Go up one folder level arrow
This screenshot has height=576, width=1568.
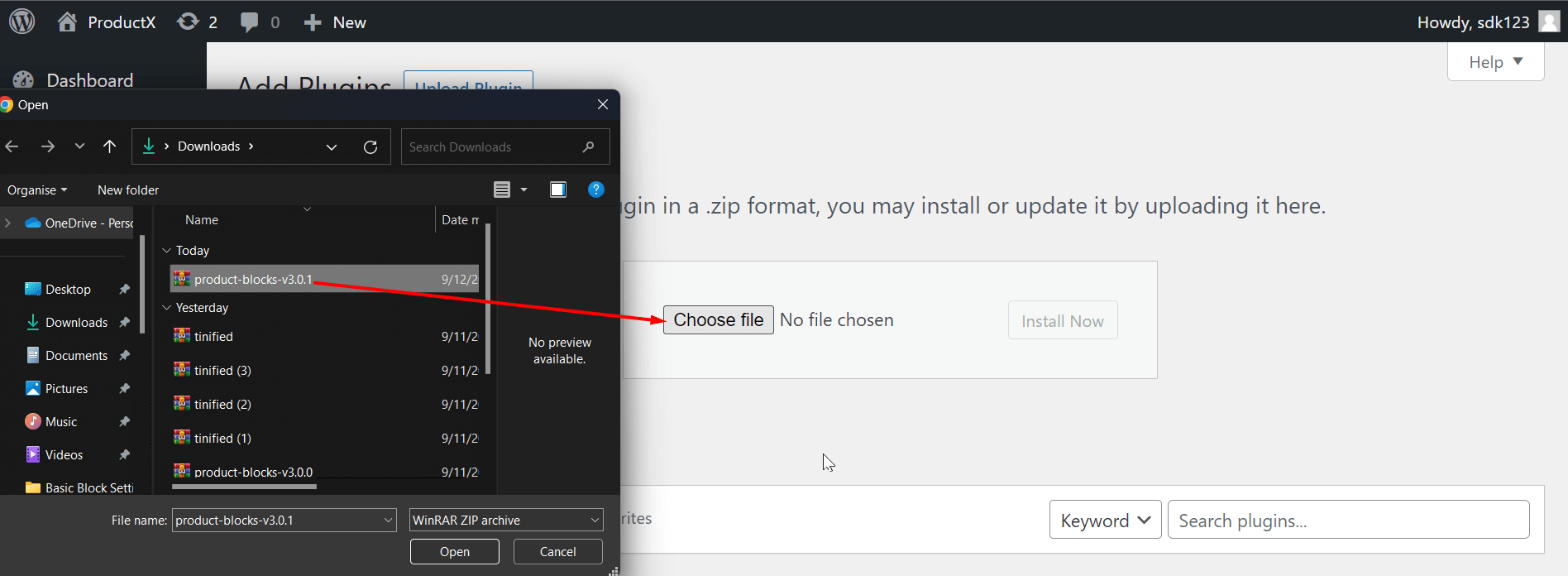(109, 146)
